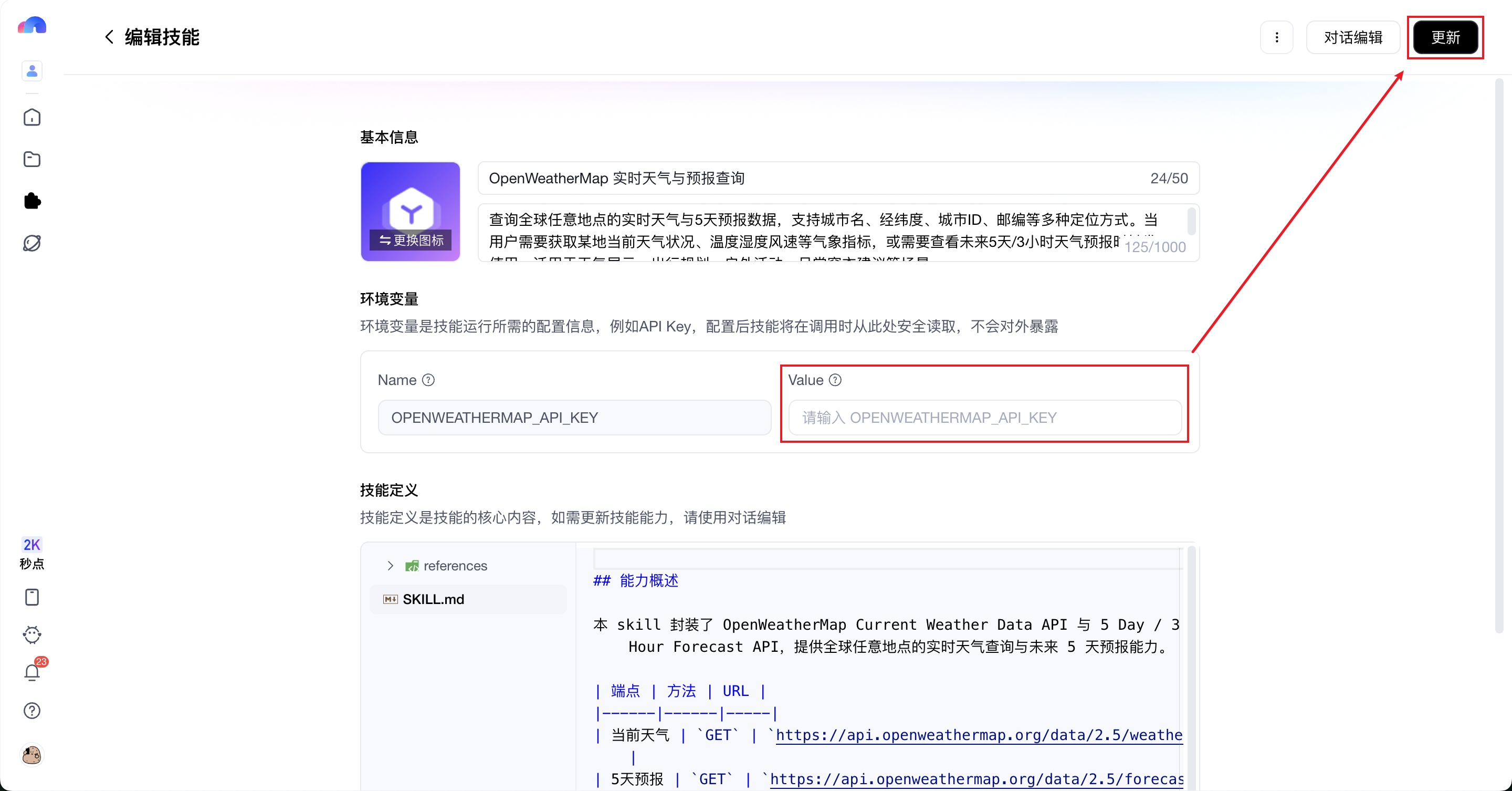Open the three-dot more options menu
This screenshot has width=1512, height=791.
pyautogui.click(x=1277, y=38)
